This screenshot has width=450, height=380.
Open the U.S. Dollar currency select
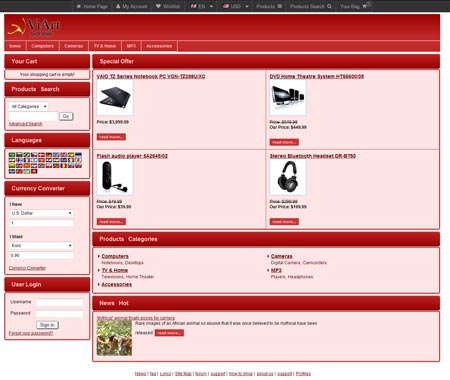click(x=41, y=213)
